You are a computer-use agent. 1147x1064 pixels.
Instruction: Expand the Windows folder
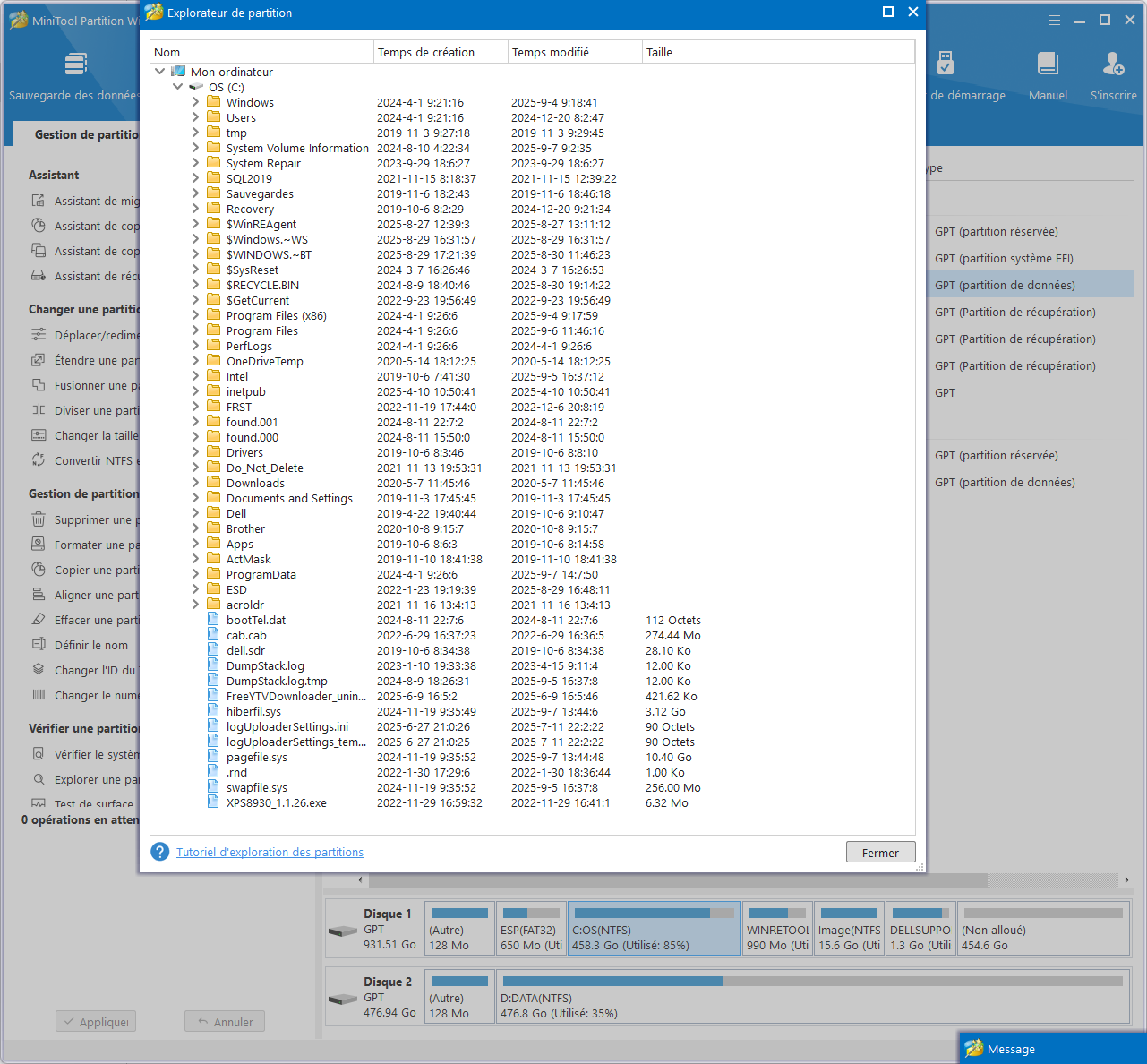(195, 102)
